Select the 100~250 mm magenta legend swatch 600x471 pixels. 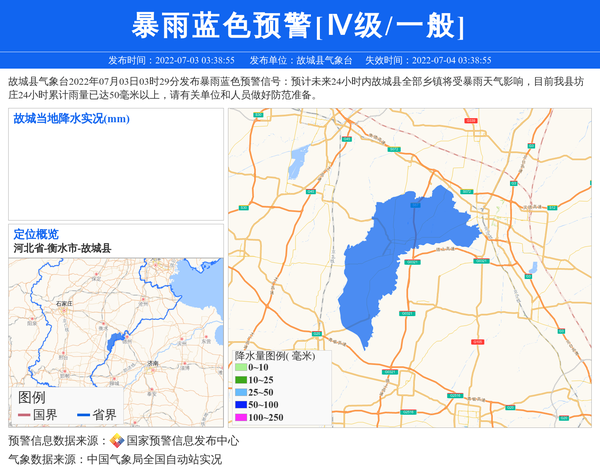[x=240, y=417]
